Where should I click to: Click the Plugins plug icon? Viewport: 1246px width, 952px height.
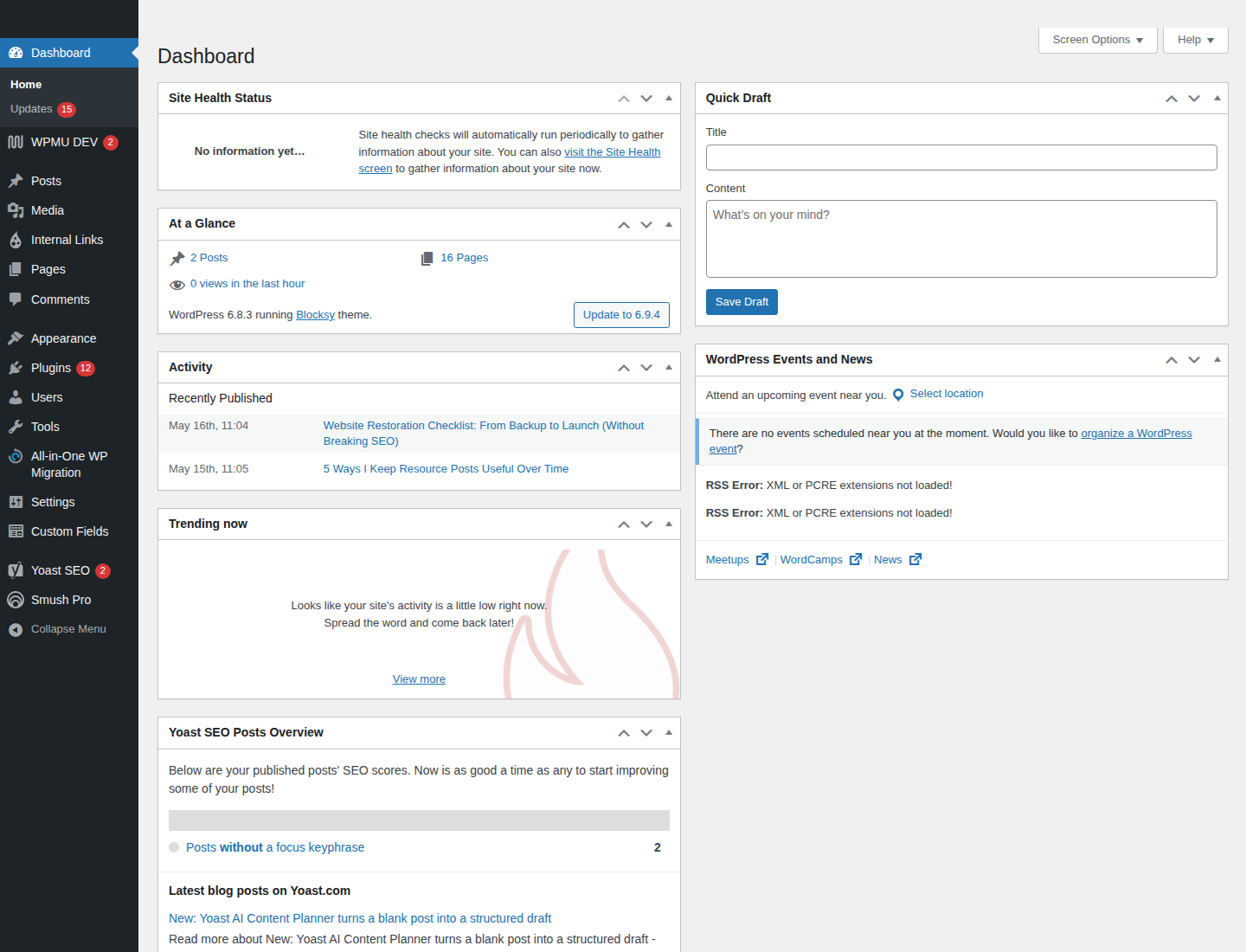coord(16,368)
